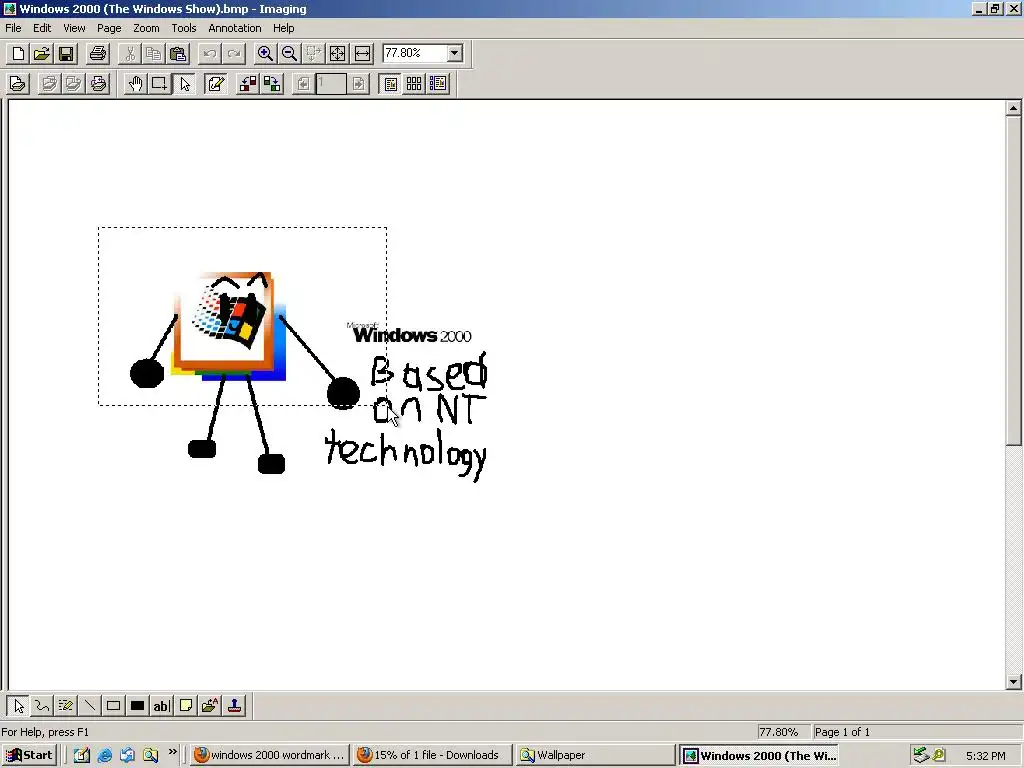
Task: Select the Typed Text 'ab' annotation tool
Action: click(x=161, y=705)
